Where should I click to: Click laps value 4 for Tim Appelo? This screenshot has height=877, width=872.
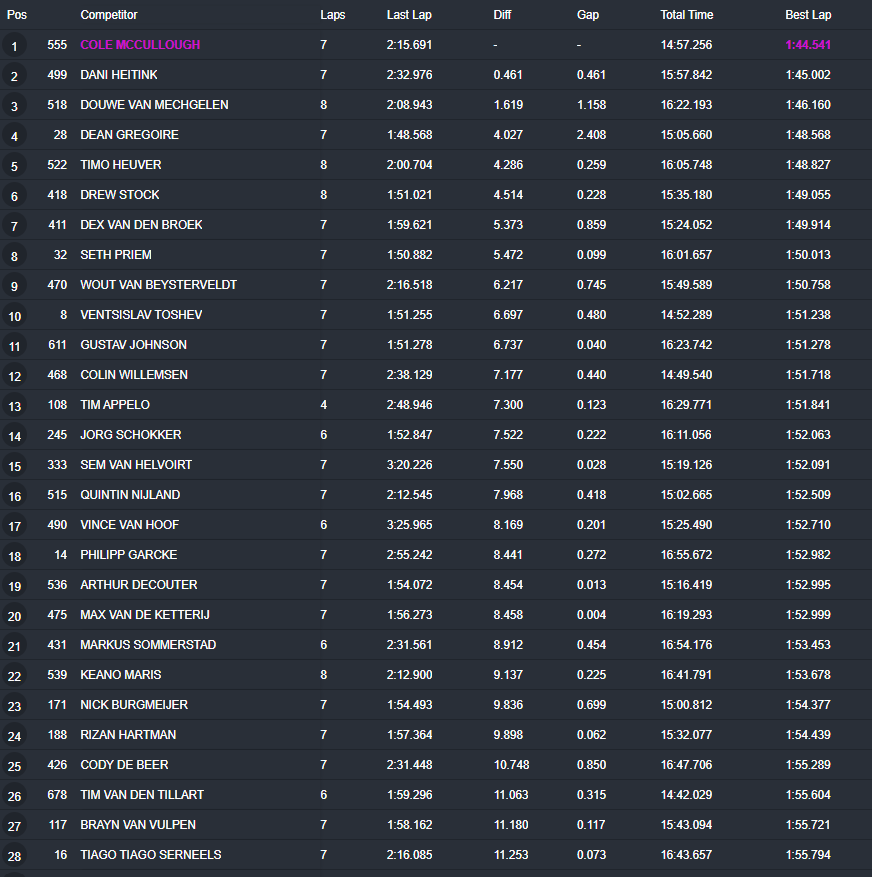point(323,405)
